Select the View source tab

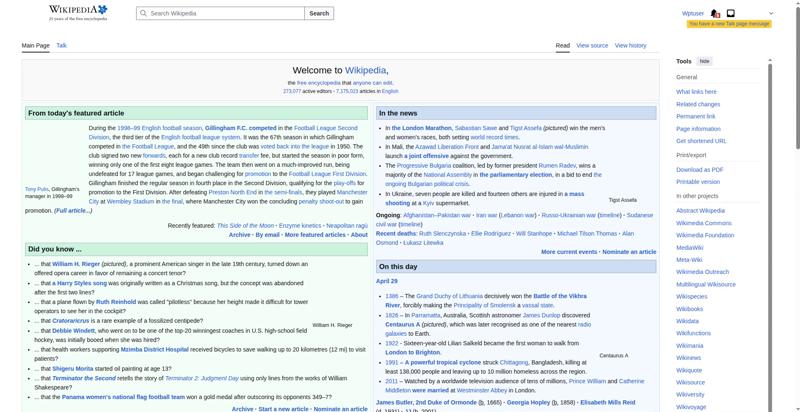592,45
